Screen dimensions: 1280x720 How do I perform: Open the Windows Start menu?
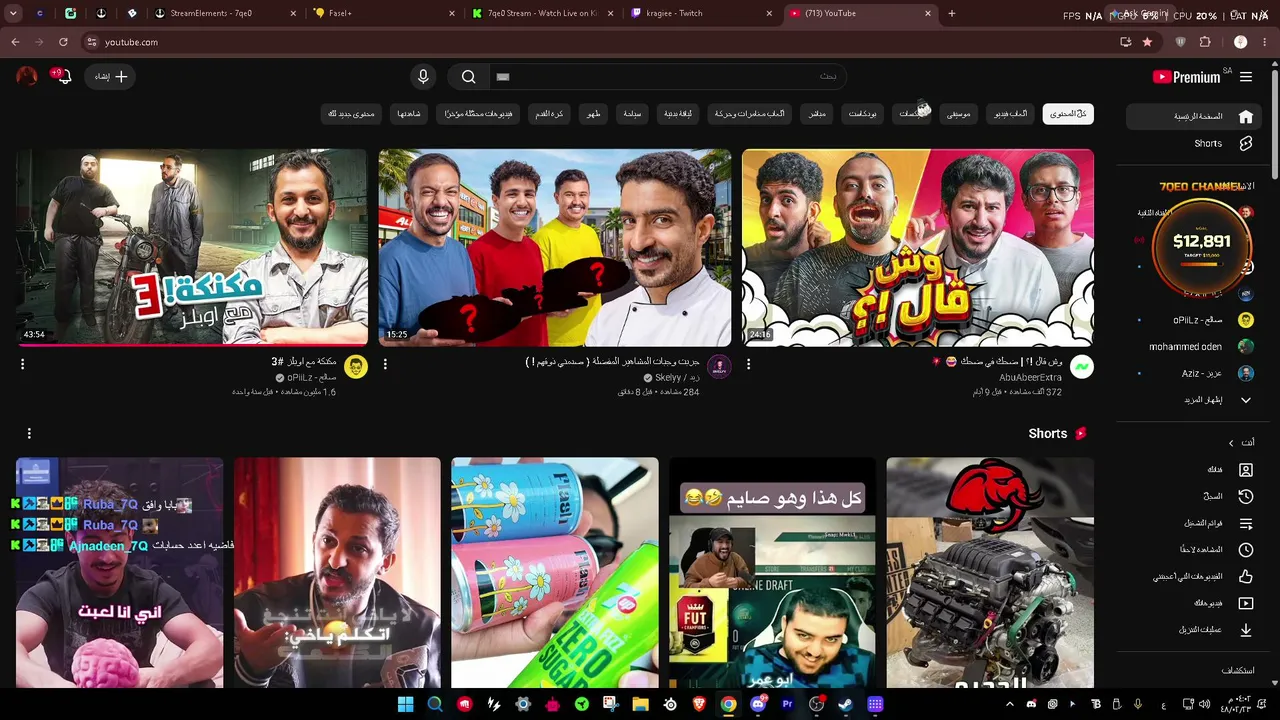point(405,704)
